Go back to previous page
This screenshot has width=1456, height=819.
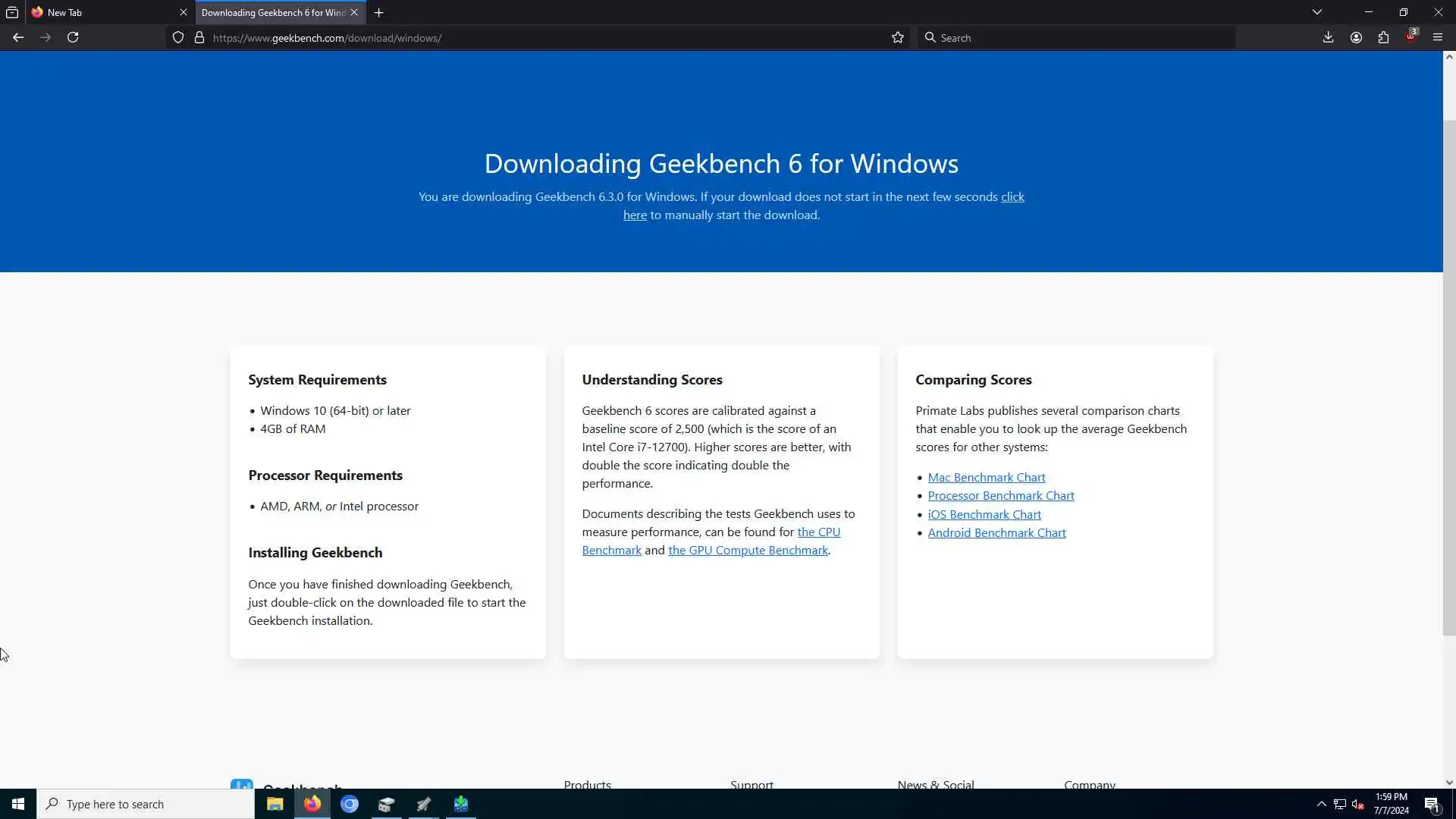tap(18, 37)
